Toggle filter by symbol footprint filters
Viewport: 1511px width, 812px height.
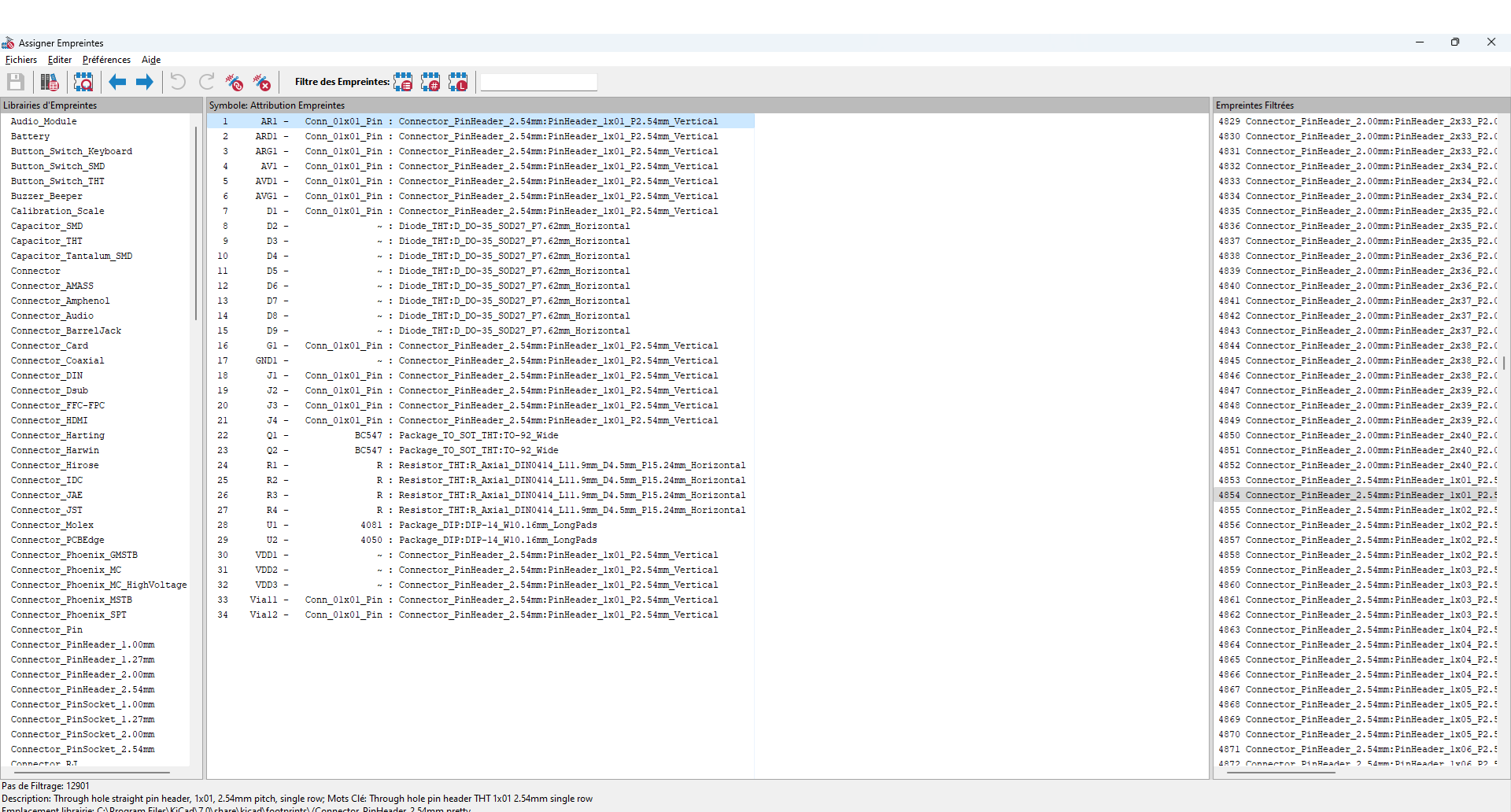click(x=403, y=82)
